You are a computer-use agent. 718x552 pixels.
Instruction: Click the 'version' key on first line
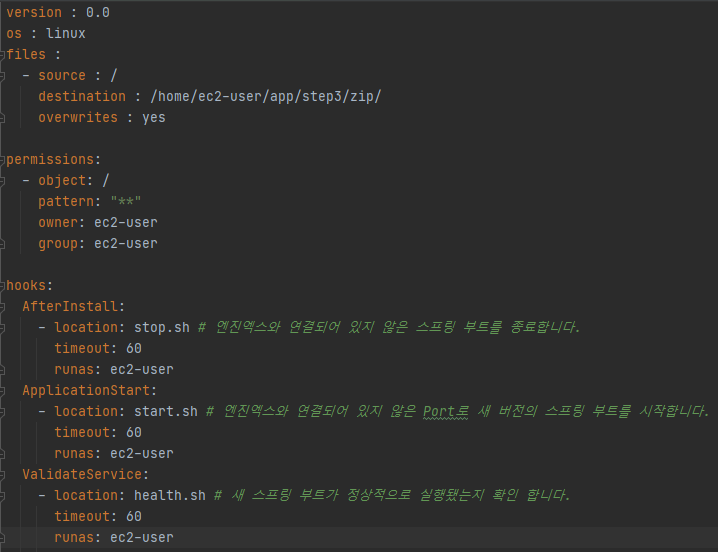[x=34, y=12]
